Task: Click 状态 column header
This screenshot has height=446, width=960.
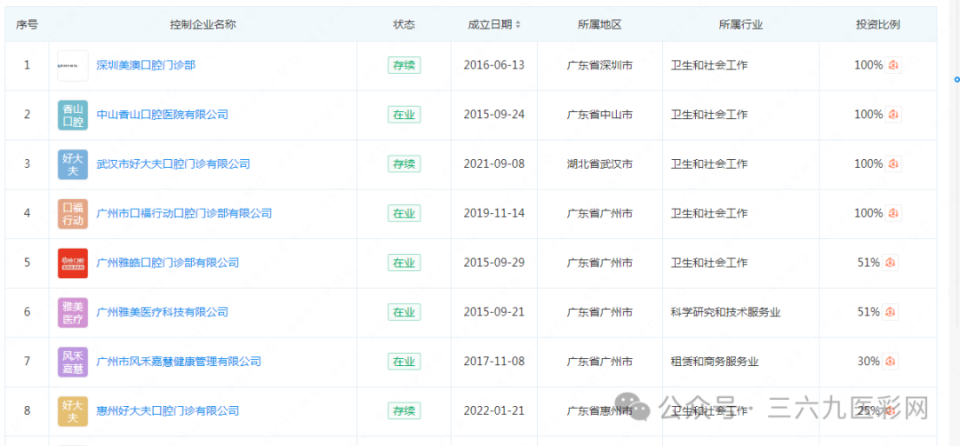Action: [x=404, y=25]
